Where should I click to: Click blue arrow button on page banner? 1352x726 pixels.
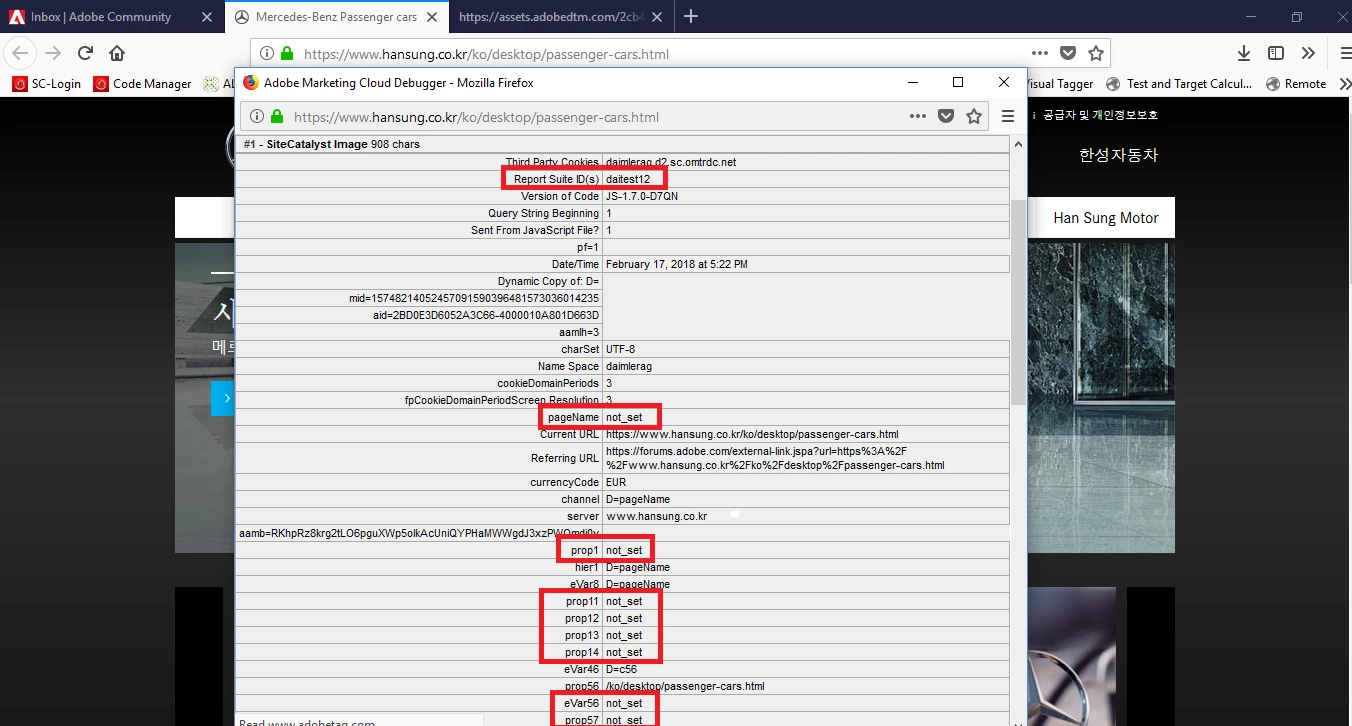point(224,398)
